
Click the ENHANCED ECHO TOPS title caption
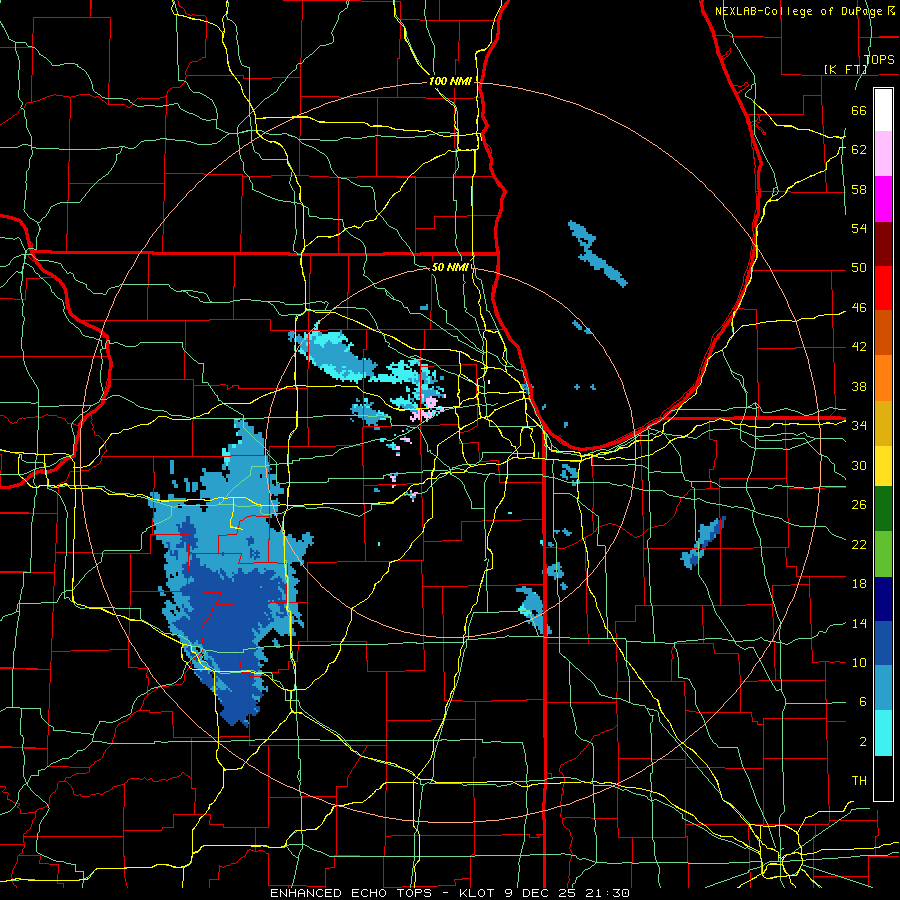point(449,893)
